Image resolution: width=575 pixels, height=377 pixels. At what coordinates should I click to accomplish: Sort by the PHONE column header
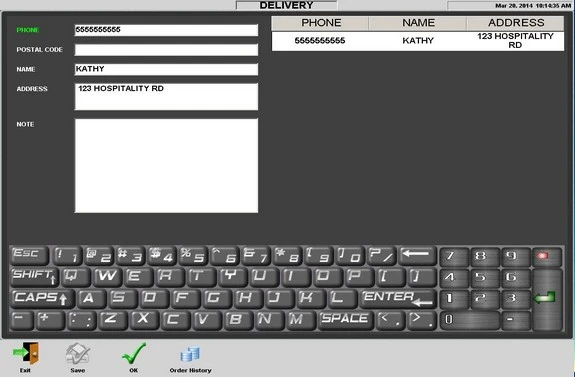pyautogui.click(x=321, y=23)
